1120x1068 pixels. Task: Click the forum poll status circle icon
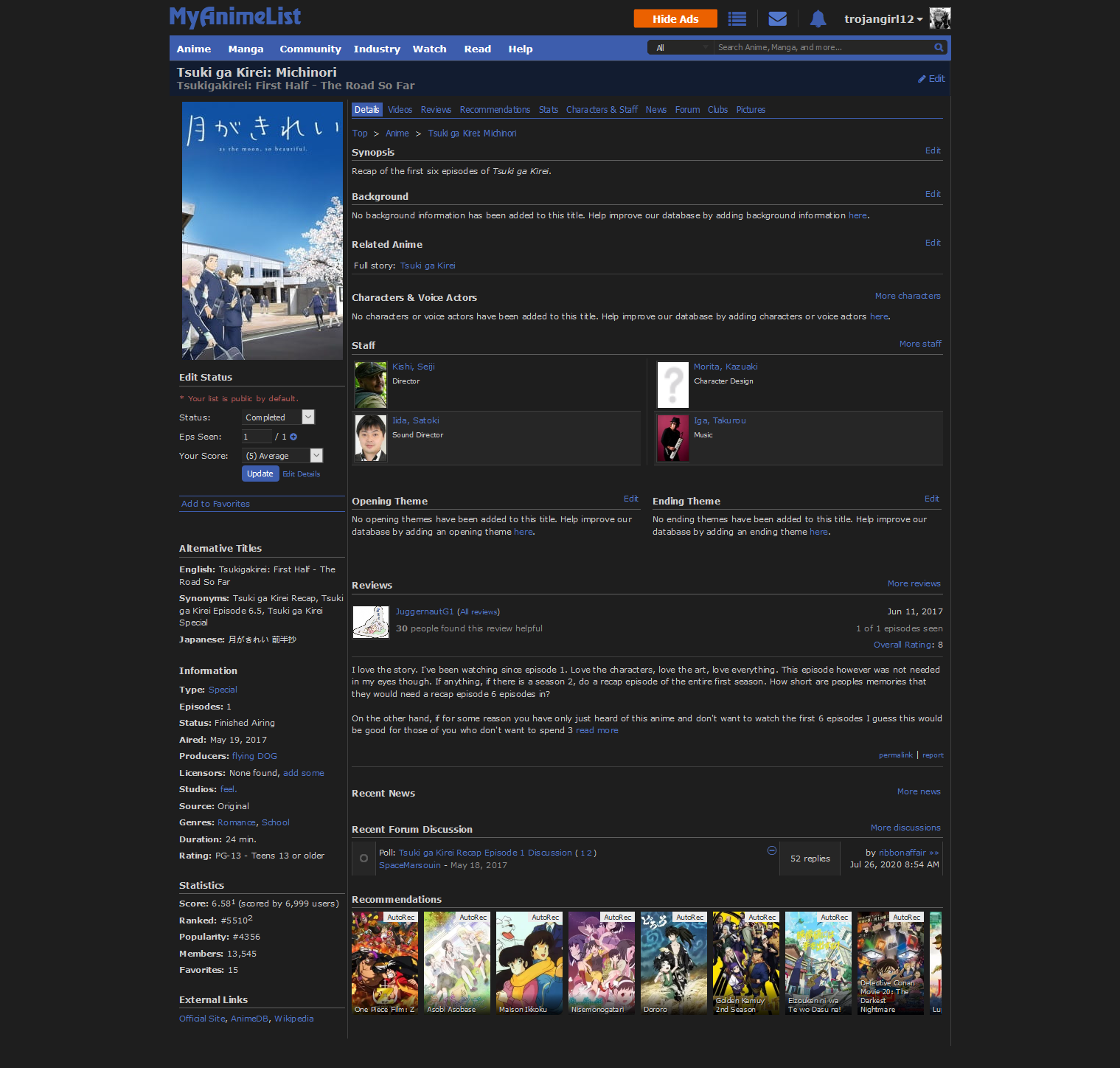pos(364,858)
